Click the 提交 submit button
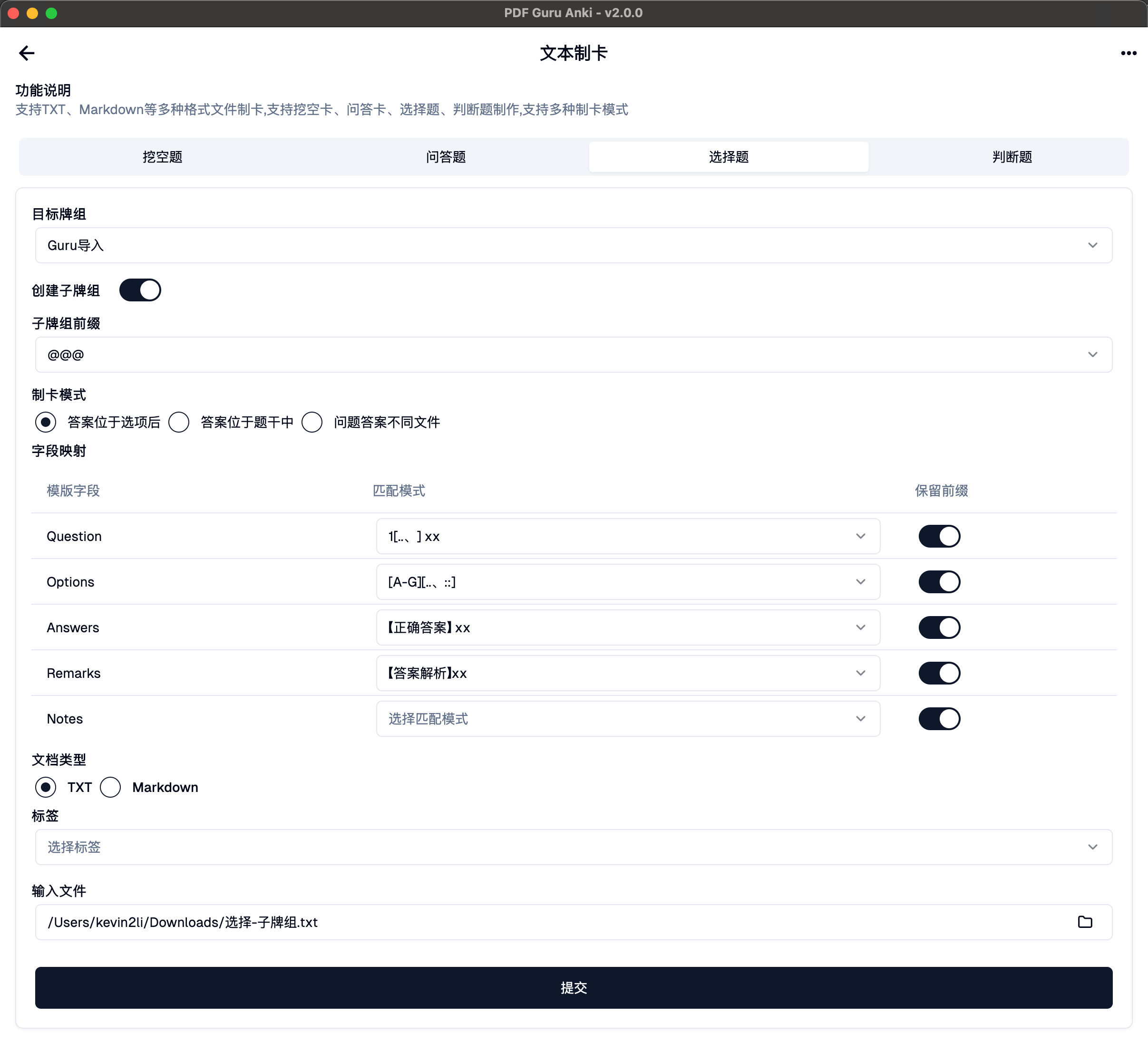Viewport: 1148px width, 1042px height. coord(574,987)
